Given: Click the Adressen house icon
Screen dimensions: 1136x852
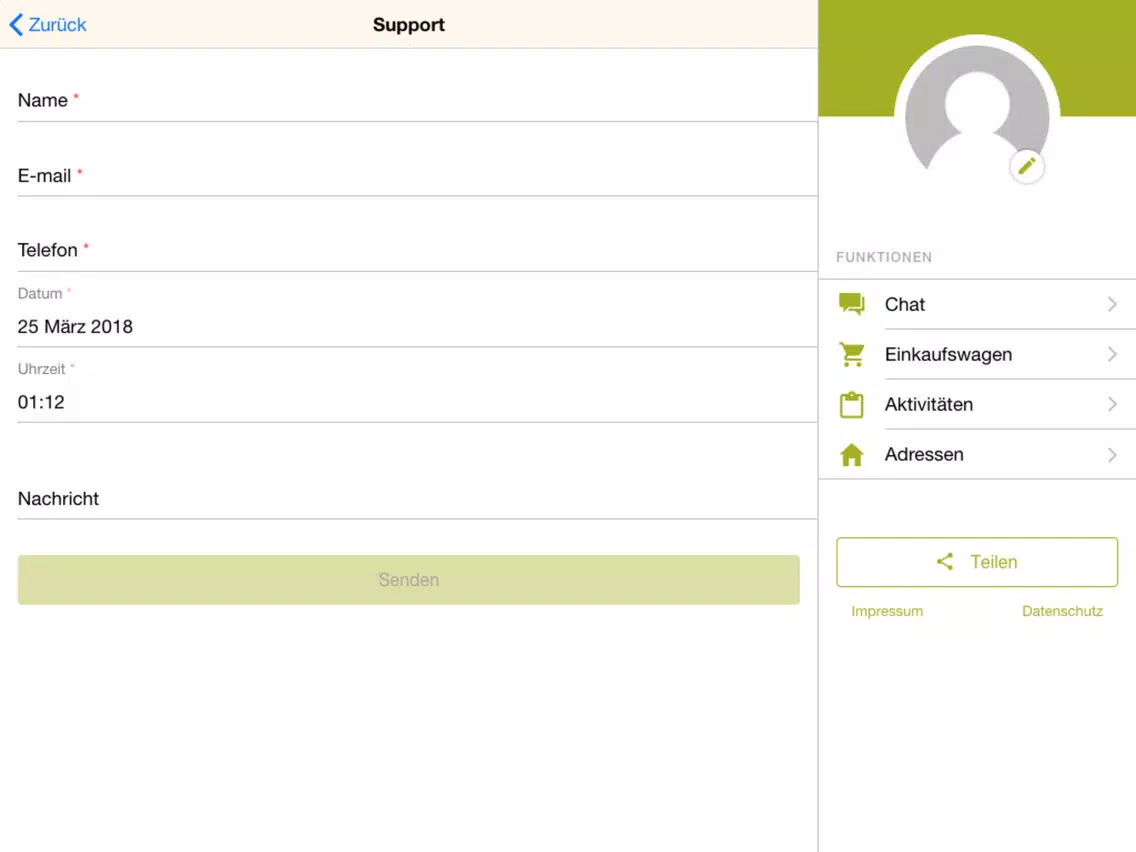Looking at the screenshot, I should click(x=851, y=454).
